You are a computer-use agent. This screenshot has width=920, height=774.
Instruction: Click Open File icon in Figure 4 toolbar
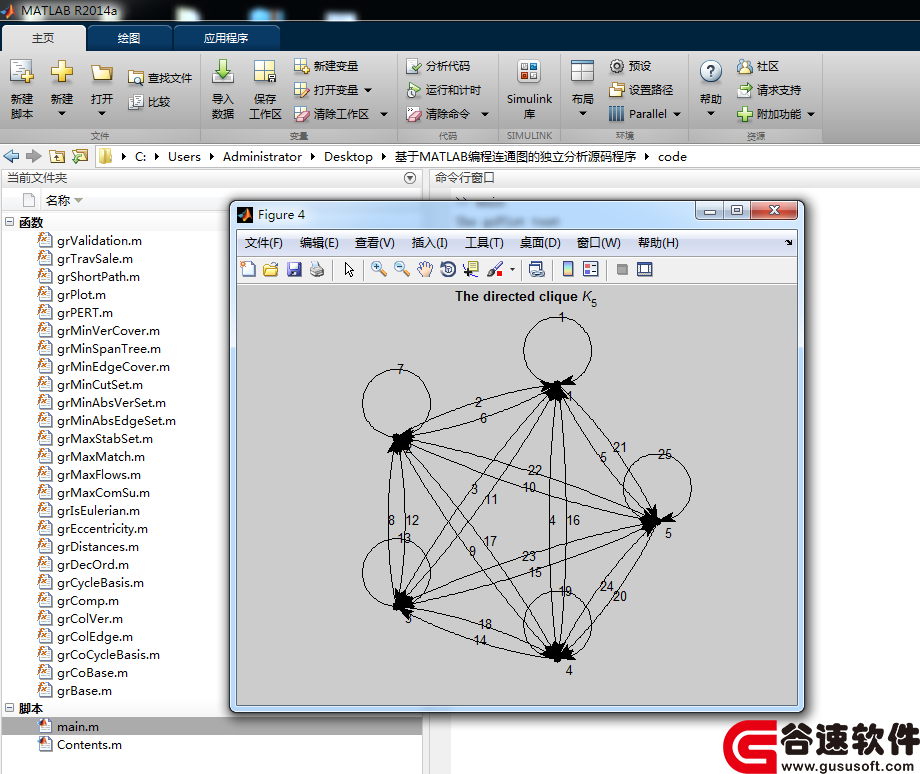pos(271,269)
